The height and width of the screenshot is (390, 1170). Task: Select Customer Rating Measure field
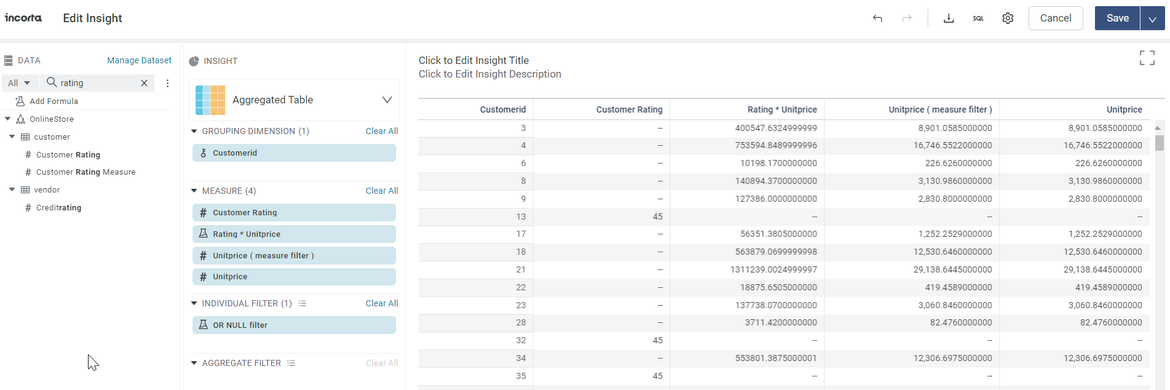coord(86,172)
